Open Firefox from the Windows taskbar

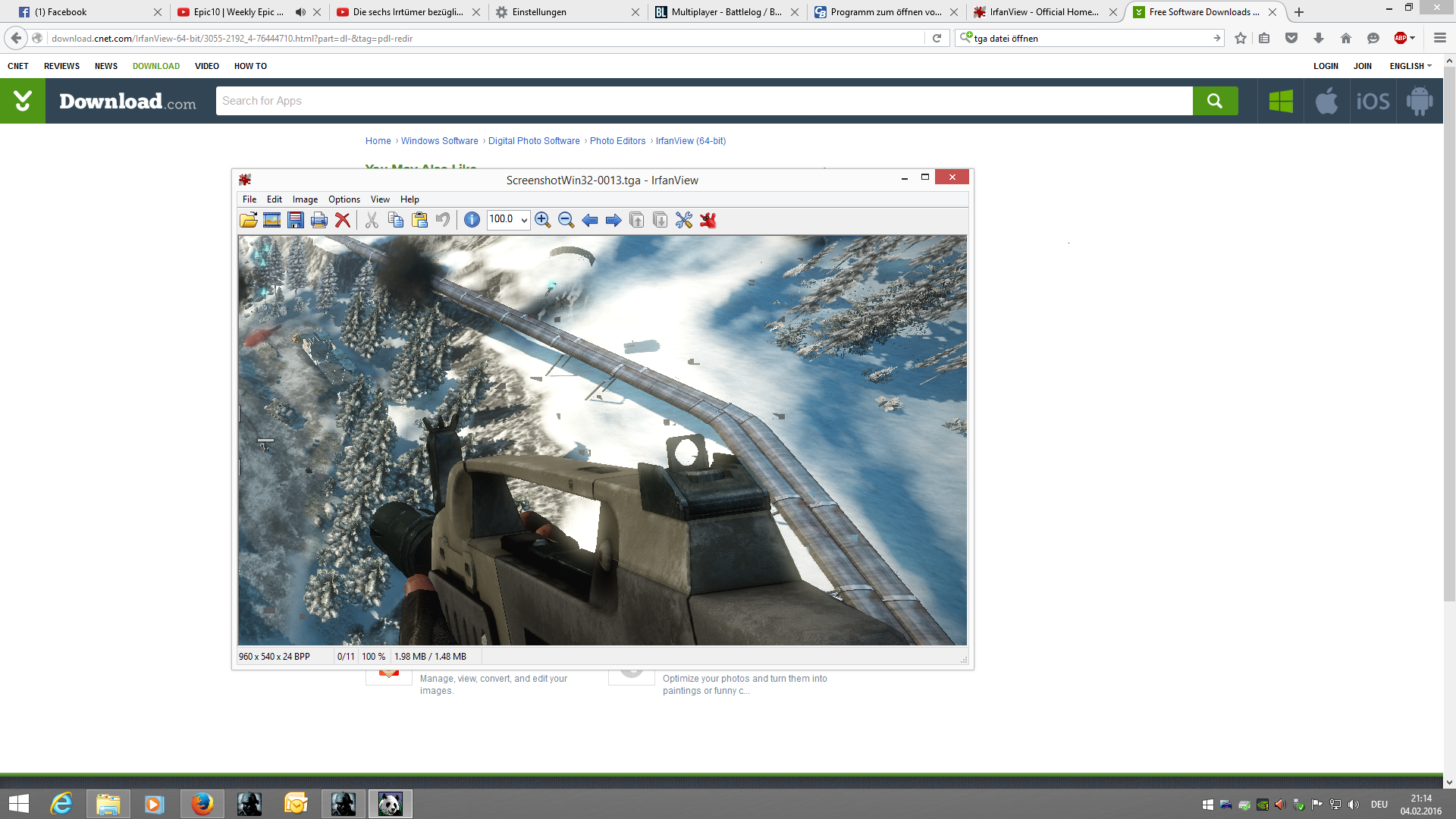coord(202,804)
